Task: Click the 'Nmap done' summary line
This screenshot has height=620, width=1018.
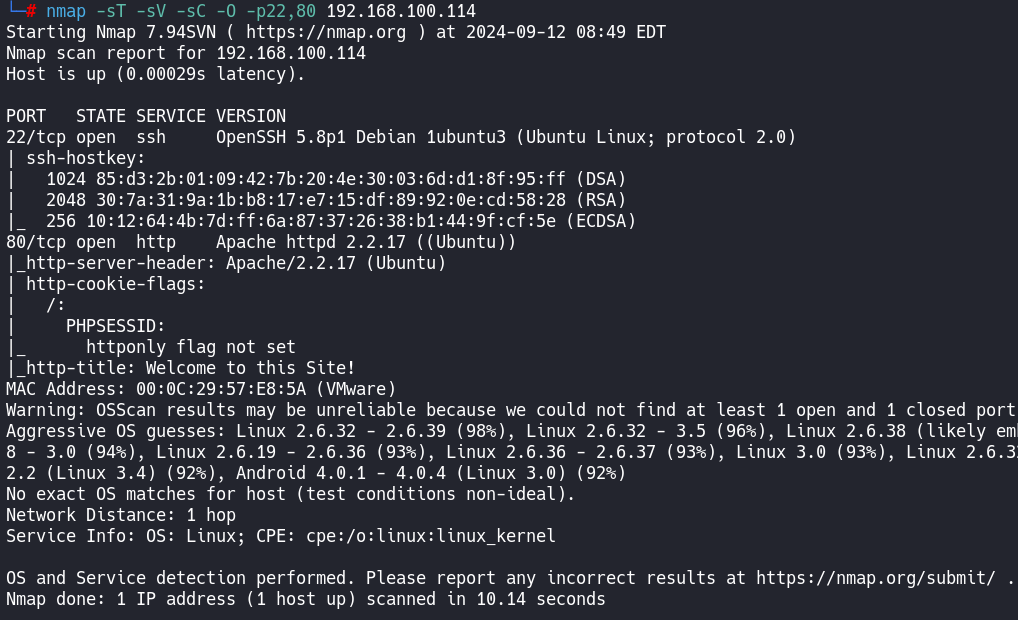Action: tap(305, 599)
